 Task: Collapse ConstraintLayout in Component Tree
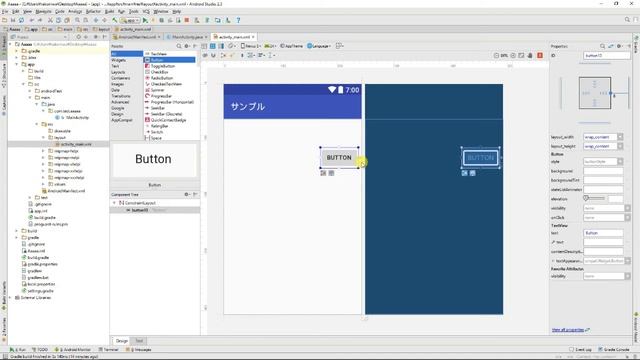pyautogui.click(x=114, y=202)
